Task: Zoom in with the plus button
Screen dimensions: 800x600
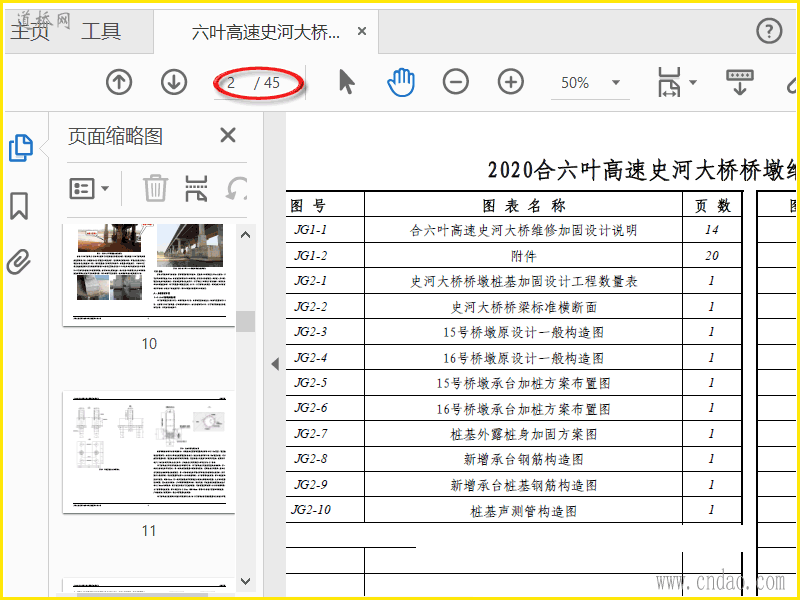Action: click(x=511, y=82)
